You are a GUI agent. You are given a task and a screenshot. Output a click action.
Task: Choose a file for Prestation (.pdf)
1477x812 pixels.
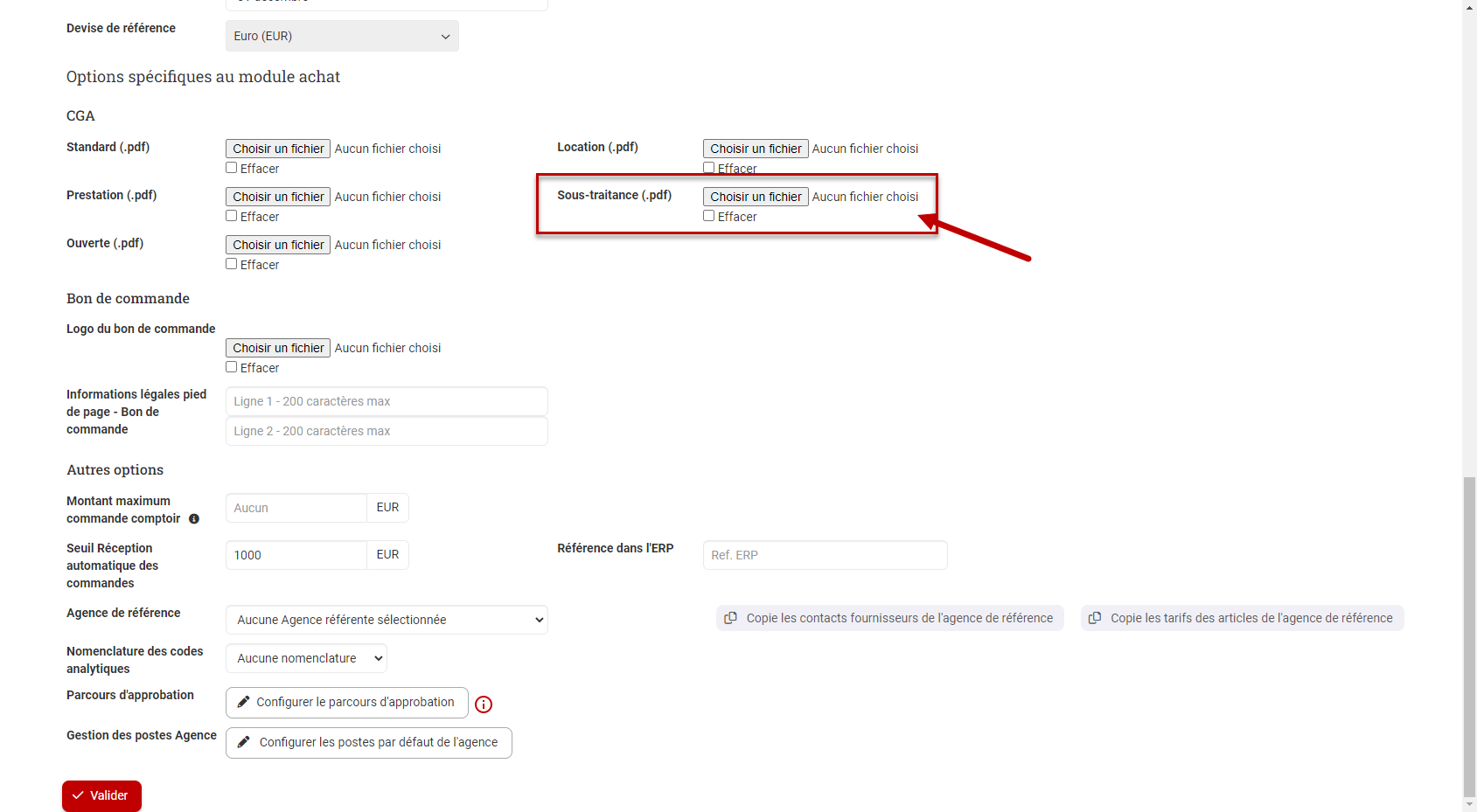pyautogui.click(x=278, y=197)
